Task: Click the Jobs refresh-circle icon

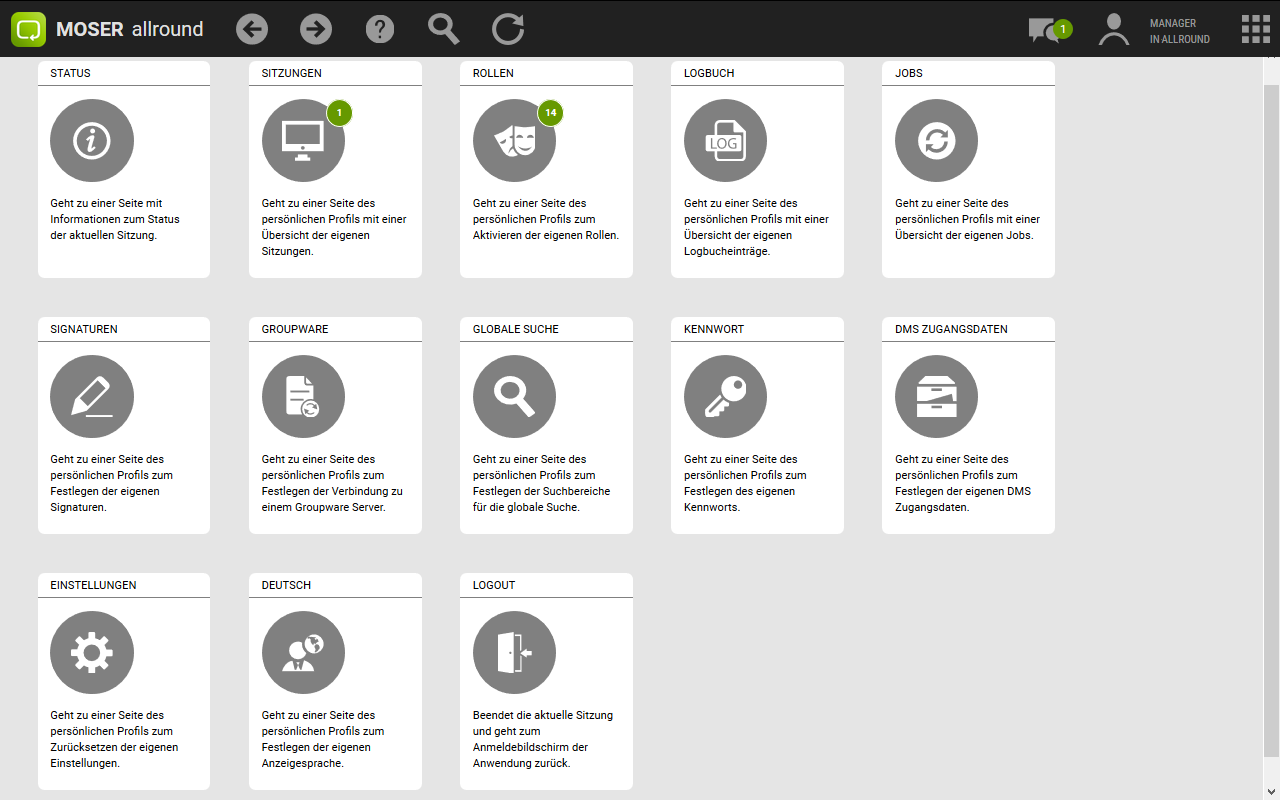Action: [x=936, y=141]
